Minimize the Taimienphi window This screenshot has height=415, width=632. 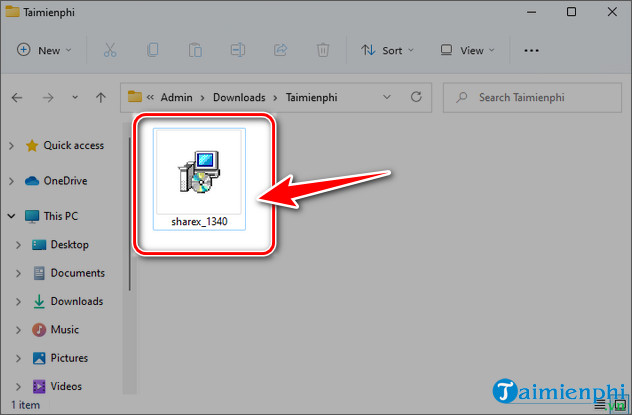(x=531, y=12)
